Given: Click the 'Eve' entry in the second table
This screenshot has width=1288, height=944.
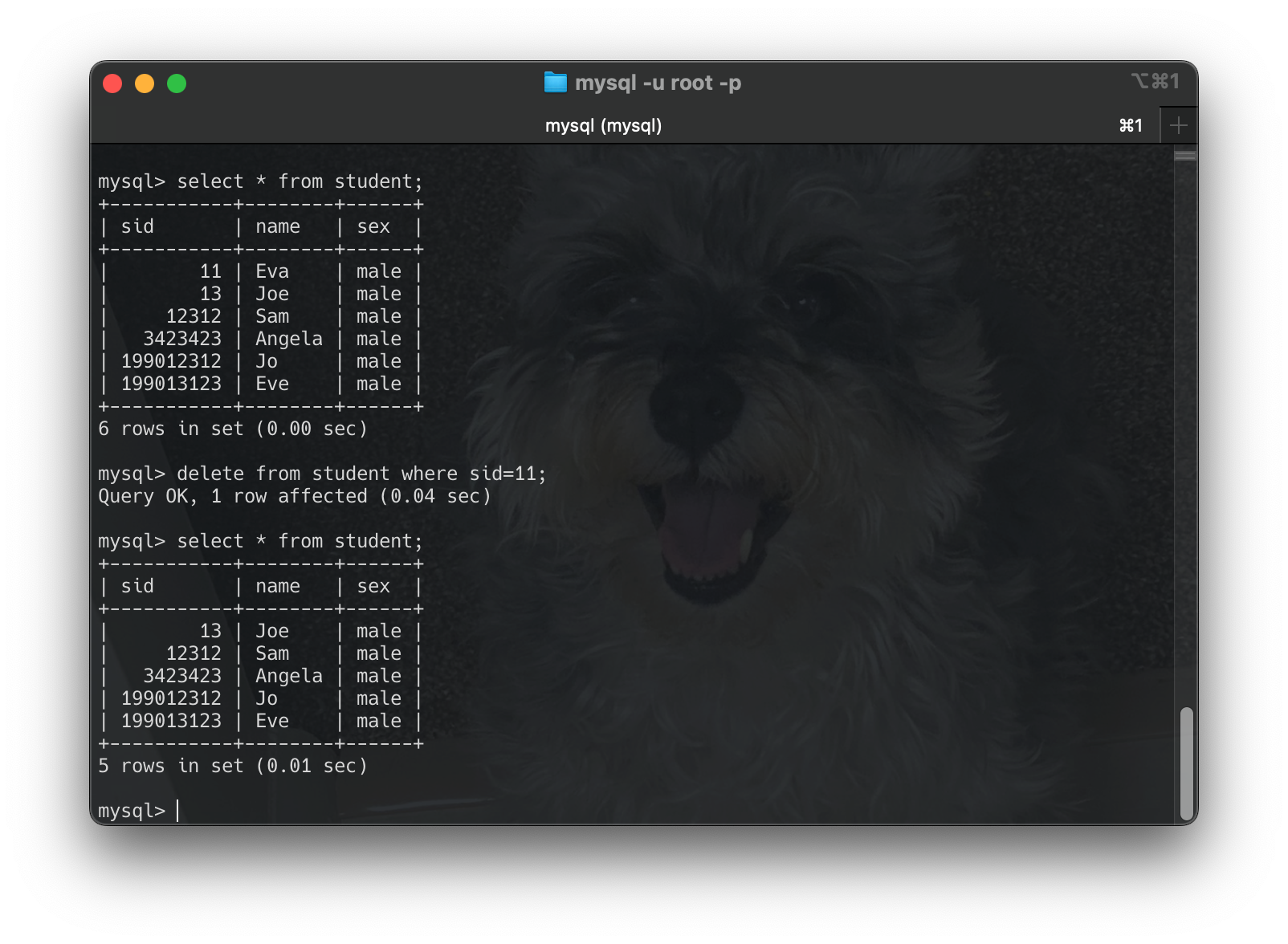Looking at the screenshot, I should pyautogui.click(x=274, y=721).
